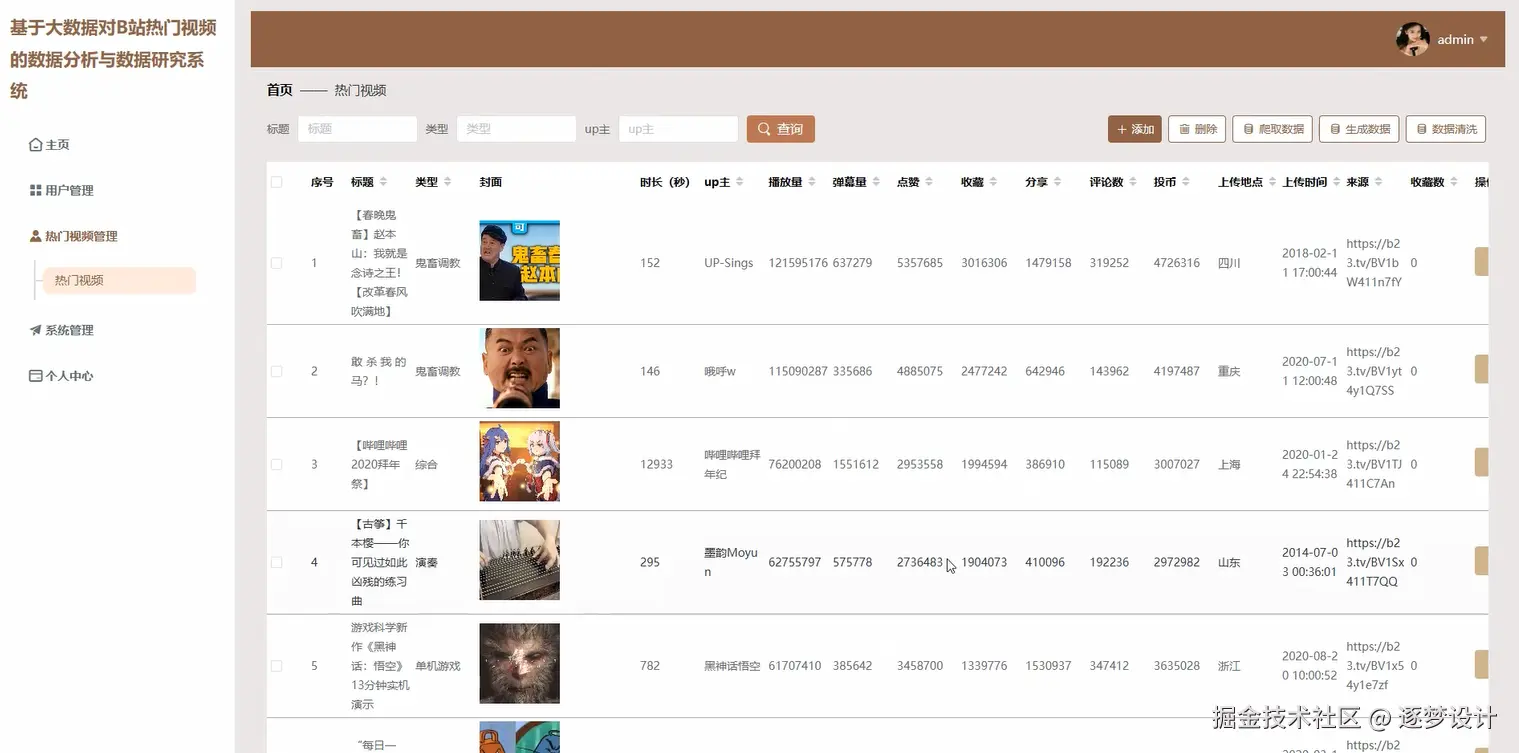Focus the 标题 filter input field
This screenshot has height=753, width=1519.
357,129
